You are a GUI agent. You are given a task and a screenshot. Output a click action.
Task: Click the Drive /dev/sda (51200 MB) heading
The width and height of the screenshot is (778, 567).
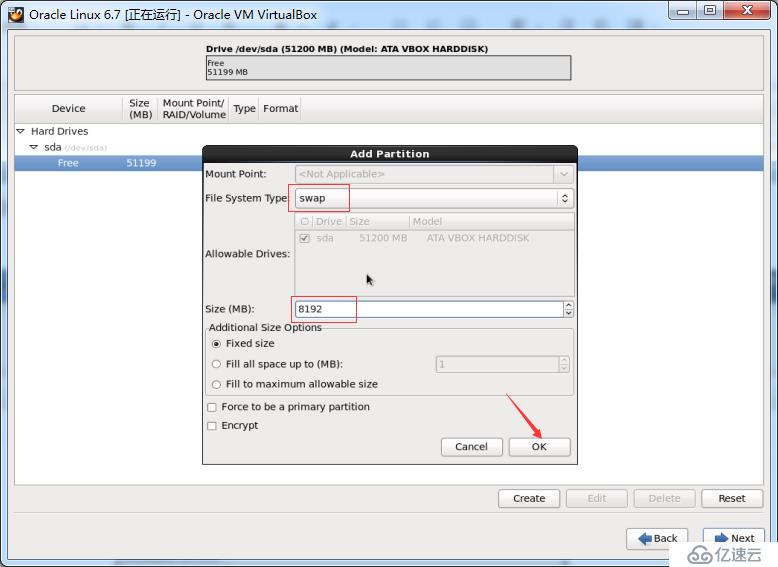pyautogui.click(x=347, y=49)
